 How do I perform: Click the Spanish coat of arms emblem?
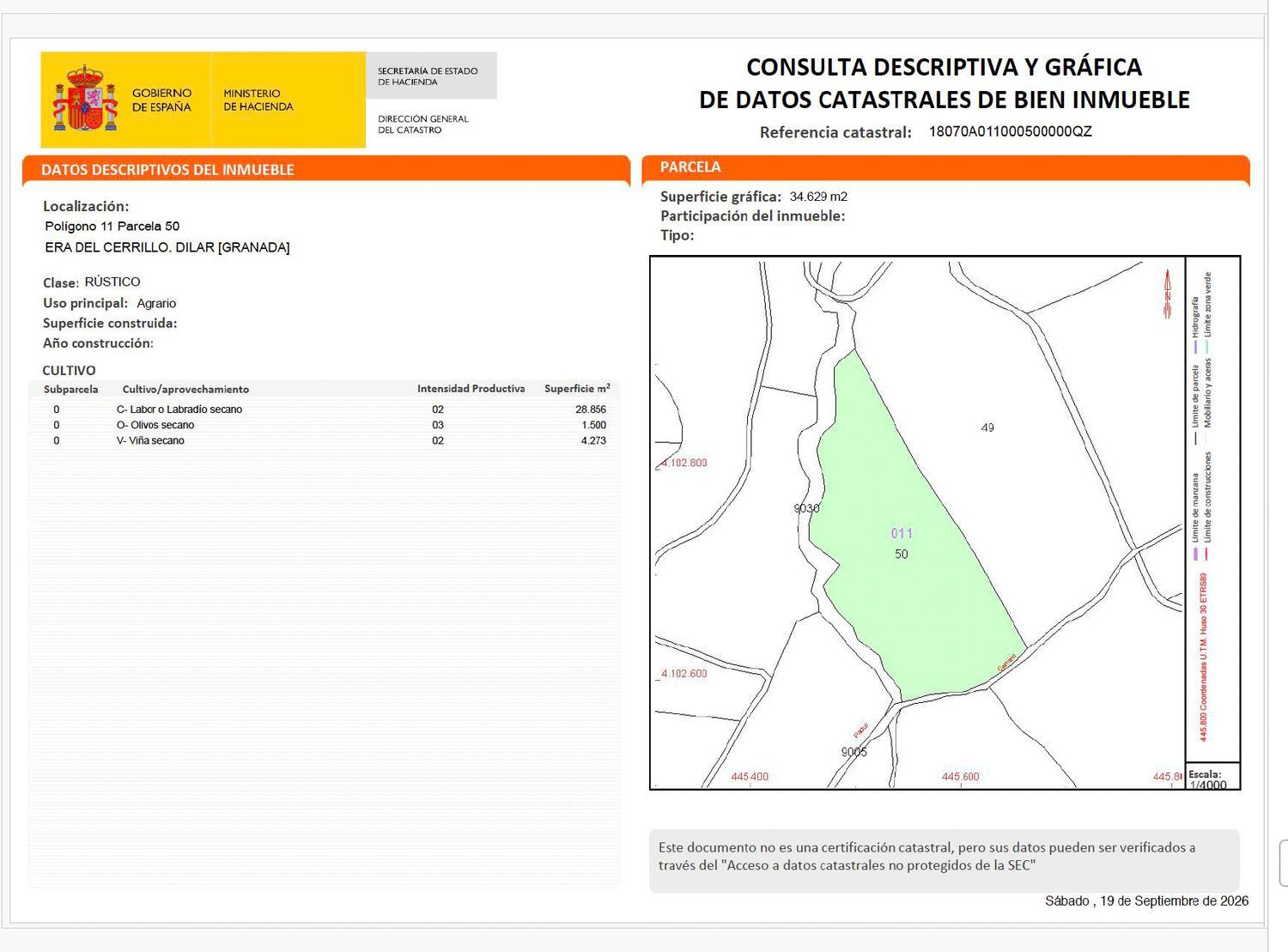click(x=85, y=98)
